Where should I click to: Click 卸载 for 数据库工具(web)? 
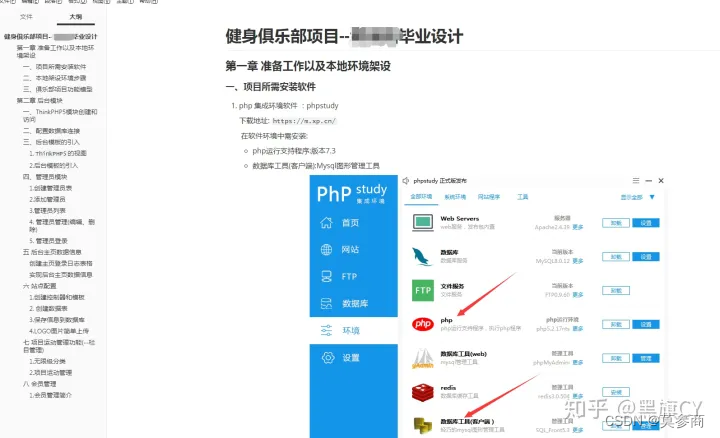coord(616,358)
